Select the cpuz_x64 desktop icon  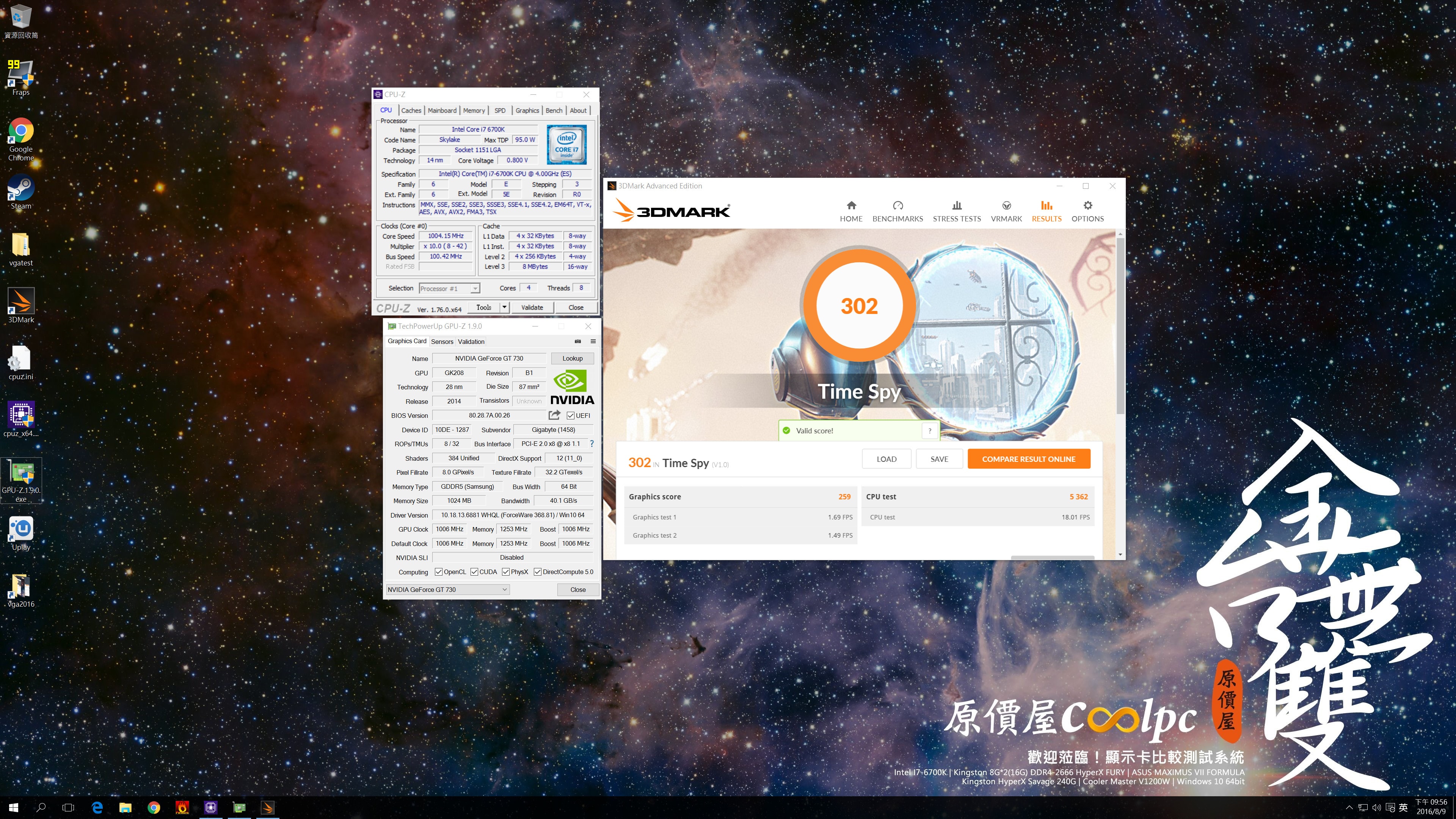(21, 419)
